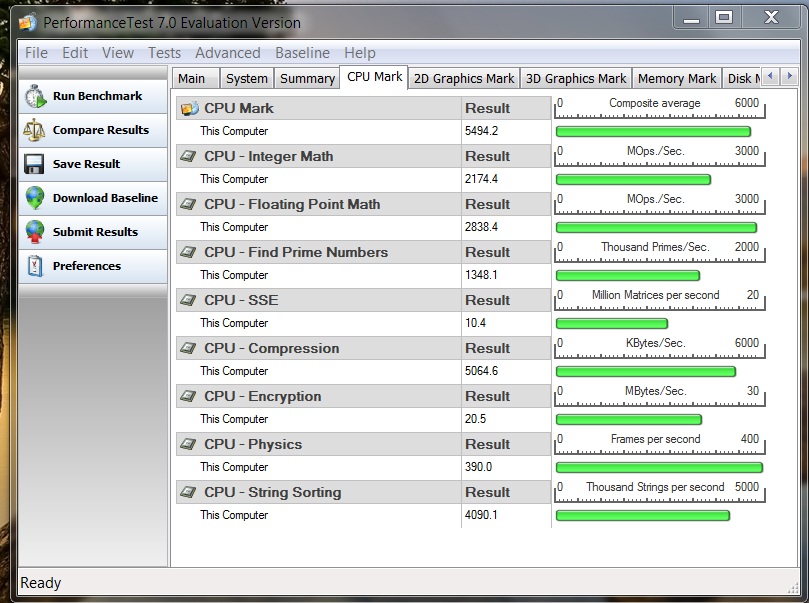Click the chip icon beside CPU - Encryption
Viewport: 809px width, 603px height.
point(188,396)
